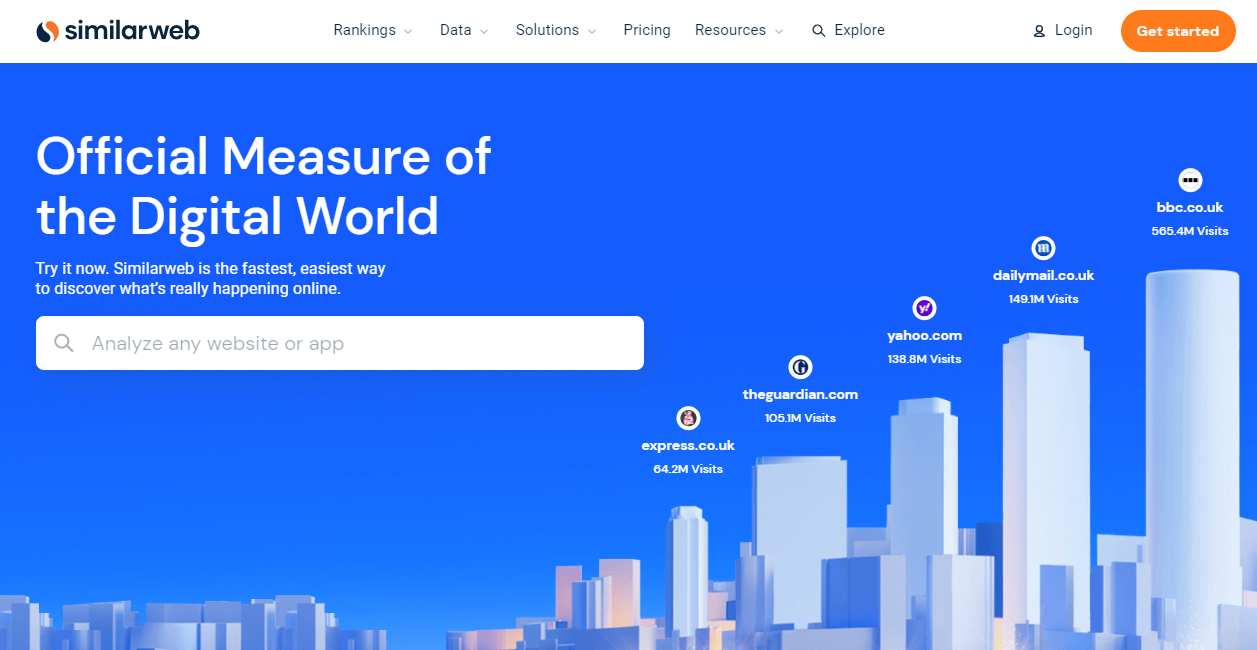Click the express.co.uk site icon
Viewport: 1257px width, 650px height.
coord(688,418)
